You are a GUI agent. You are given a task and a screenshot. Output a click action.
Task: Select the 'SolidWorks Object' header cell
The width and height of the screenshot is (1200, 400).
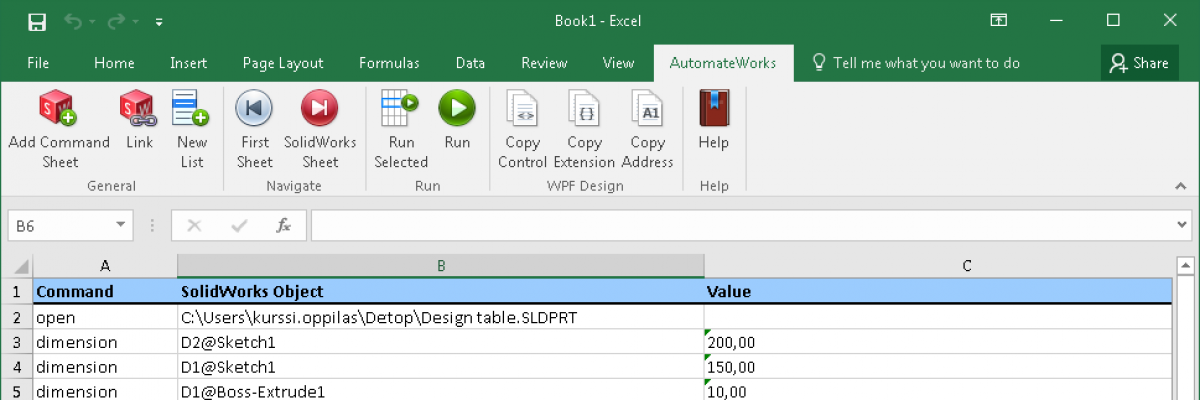pyautogui.click(x=440, y=292)
